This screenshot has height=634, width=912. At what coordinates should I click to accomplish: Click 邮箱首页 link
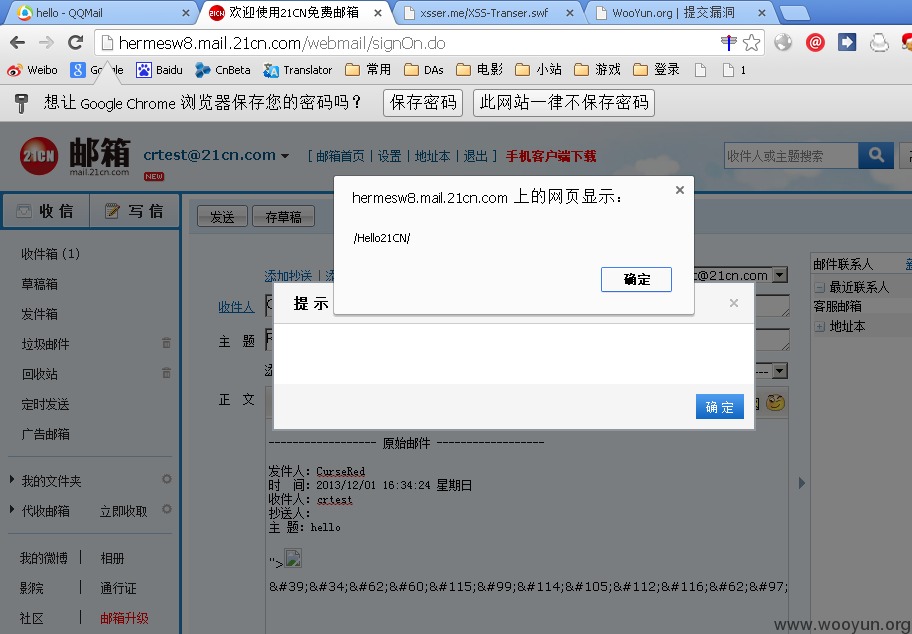(340, 156)
